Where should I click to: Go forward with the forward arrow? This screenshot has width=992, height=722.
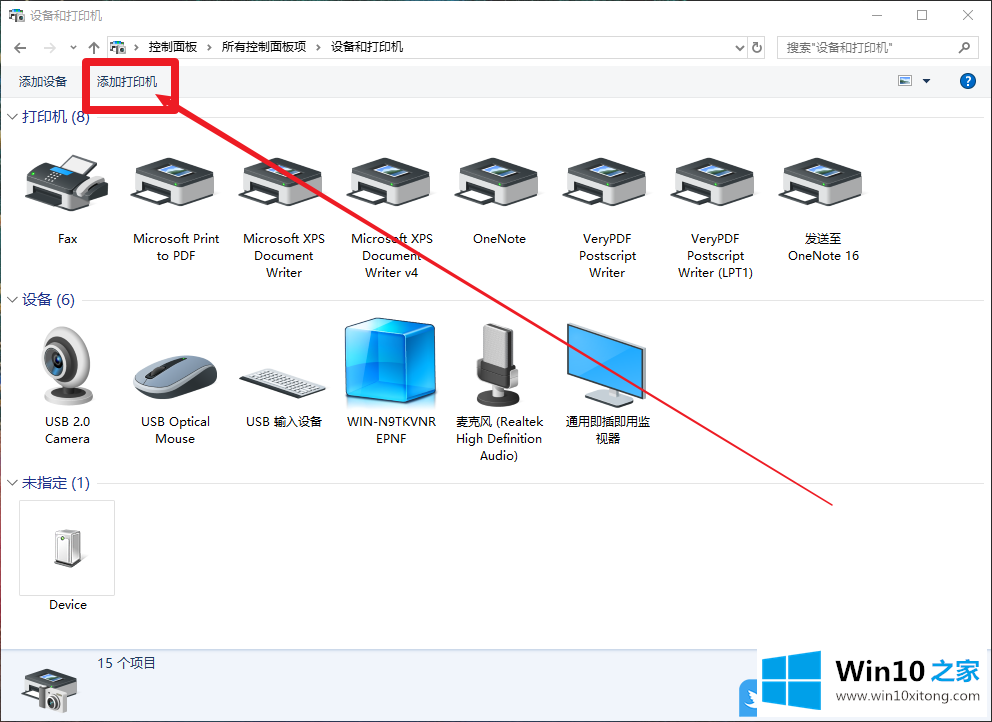(49, 47)
